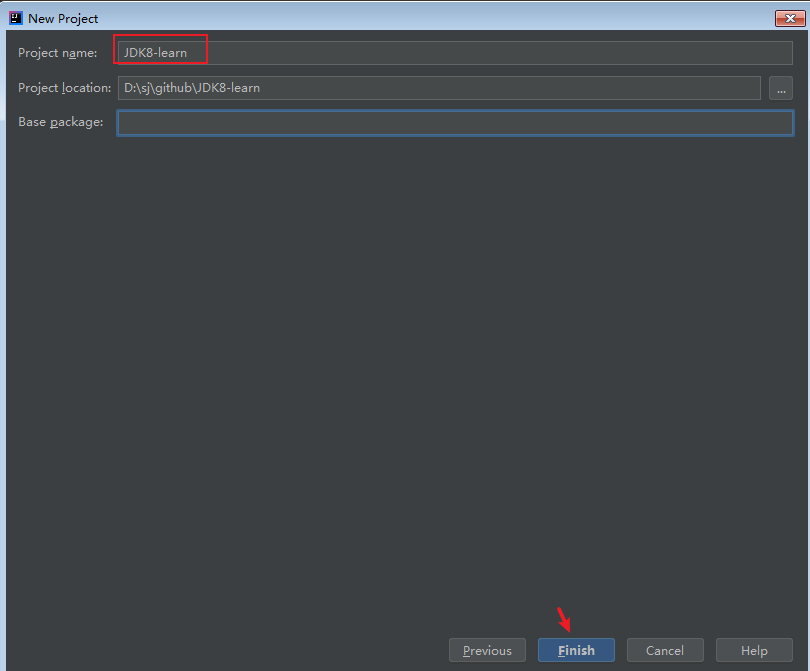Image resolution: width=810 pixels, height=671 pixels.
Task: Click the Project location path field
Action: [x=439, y=88]
